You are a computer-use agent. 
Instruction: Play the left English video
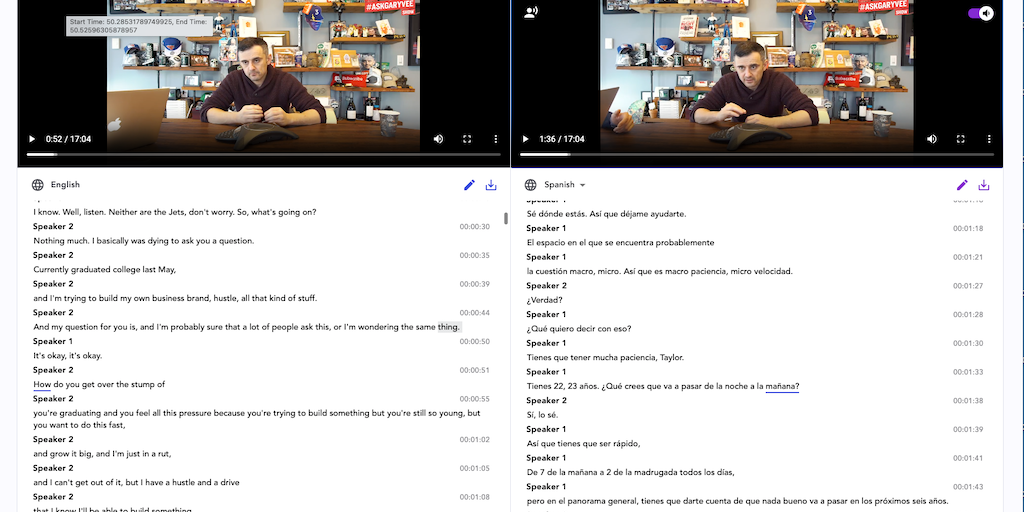click(x=31, y=139)
